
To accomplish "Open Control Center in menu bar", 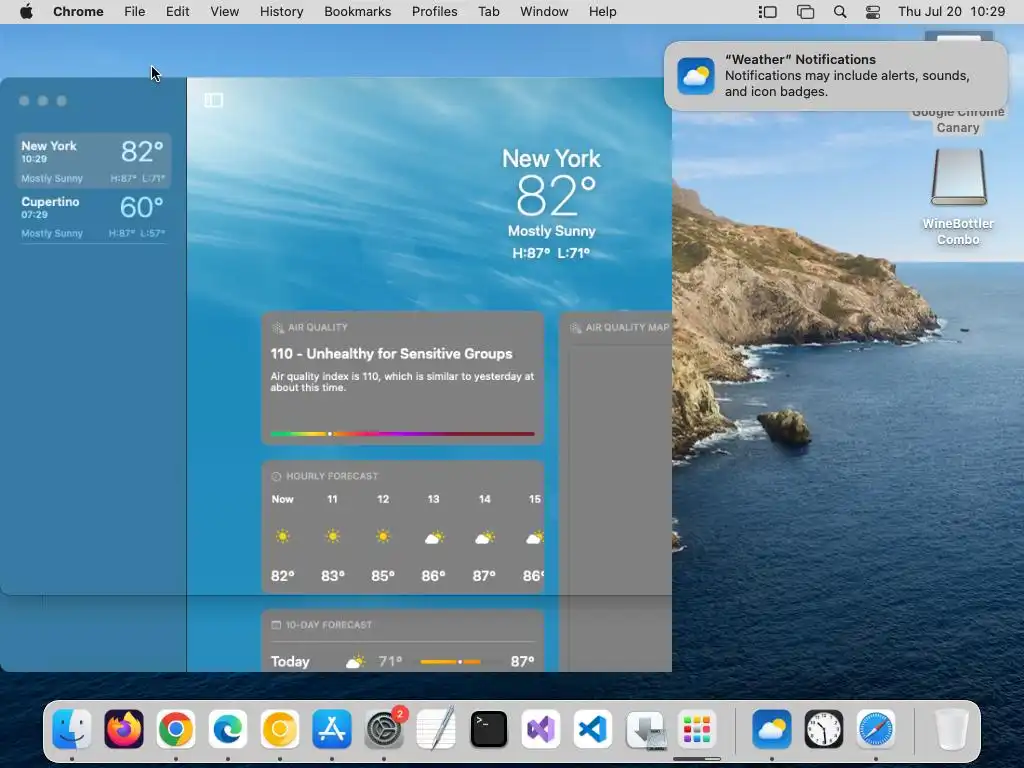I will (872, 12).
